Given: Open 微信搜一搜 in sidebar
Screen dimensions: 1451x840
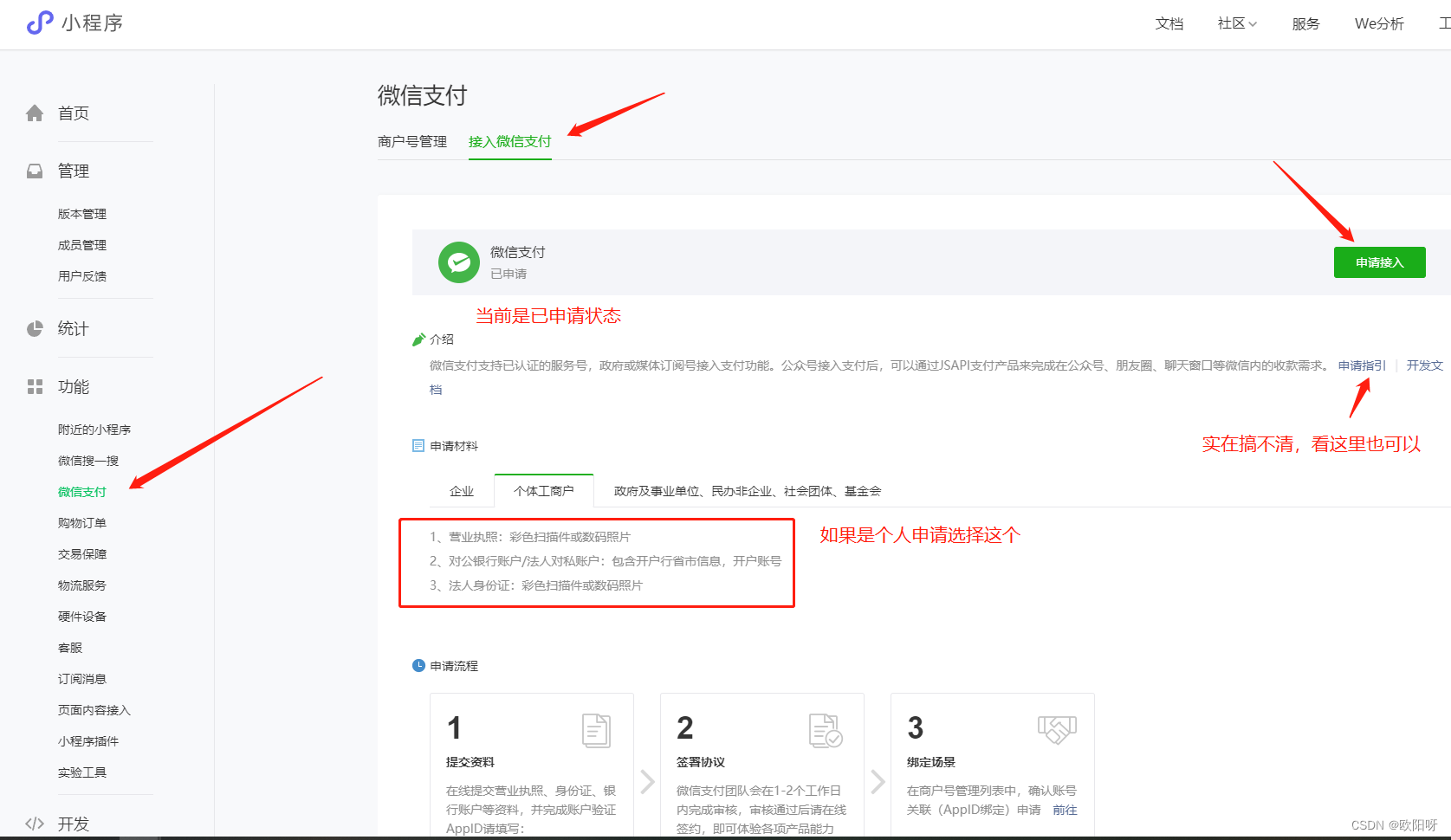Looking at the screenshot, I should pos(88,461).
